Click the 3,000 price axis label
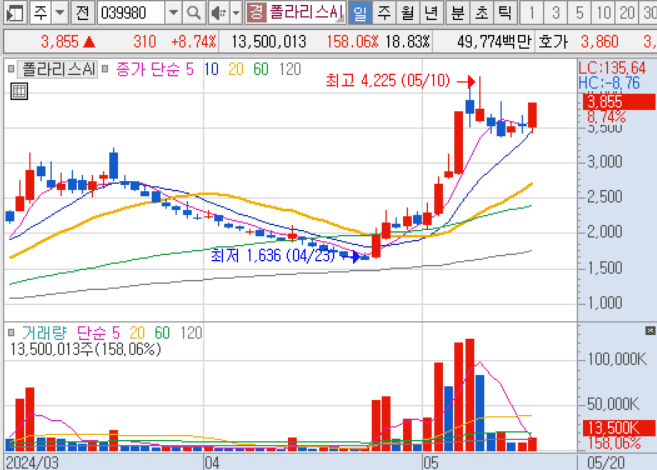Screen dimensions: 657x470 [x=605, y=162]
